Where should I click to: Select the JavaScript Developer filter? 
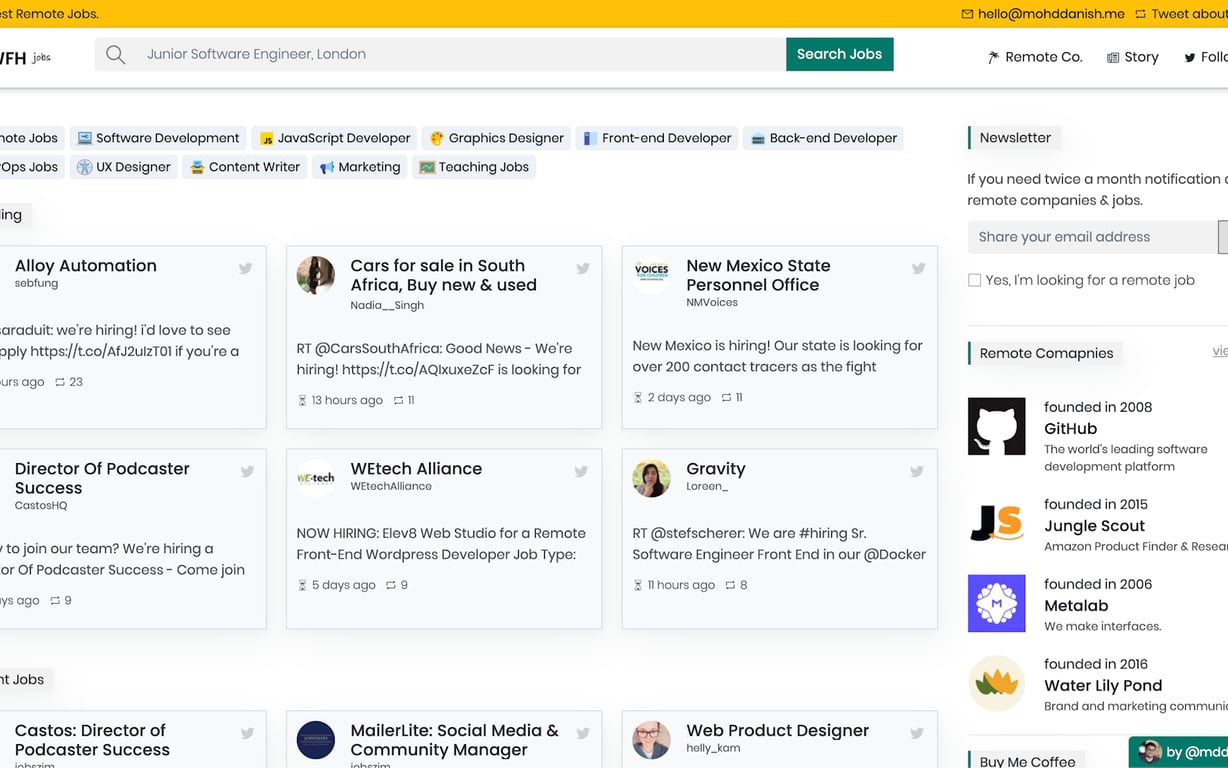pyautogui.click(x=334, y=138)
